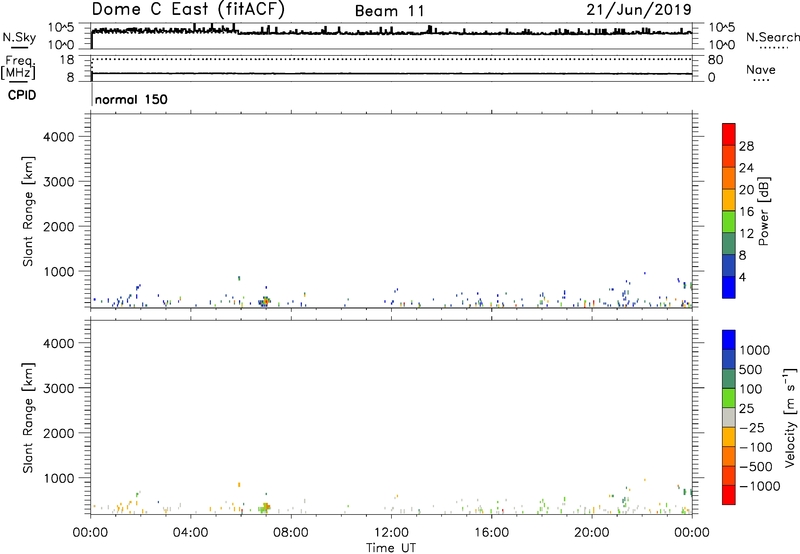
Task: Click the velocity panel 'Slant Range [km]' label
Action: coord(28,418)
